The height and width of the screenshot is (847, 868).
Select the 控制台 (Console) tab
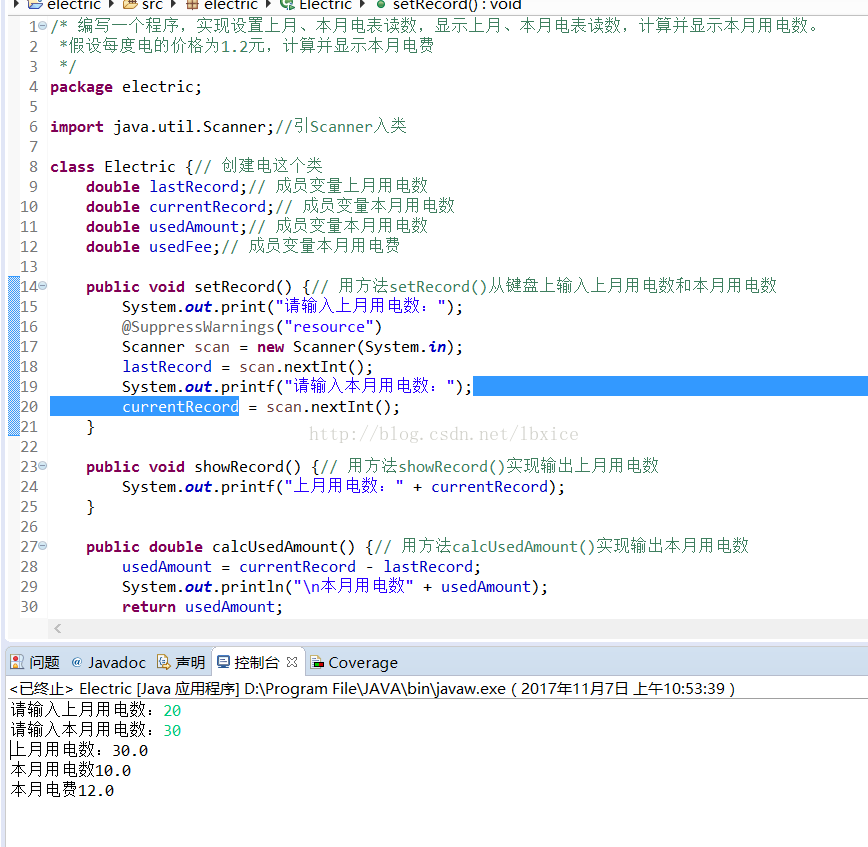click(249, 662)
